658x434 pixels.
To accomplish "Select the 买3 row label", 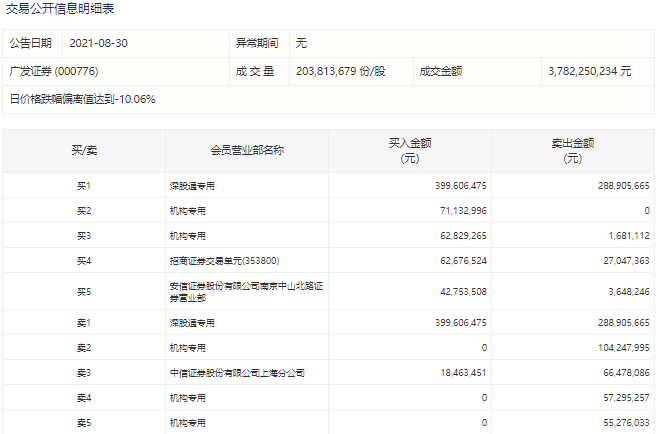I will (84, 236).
